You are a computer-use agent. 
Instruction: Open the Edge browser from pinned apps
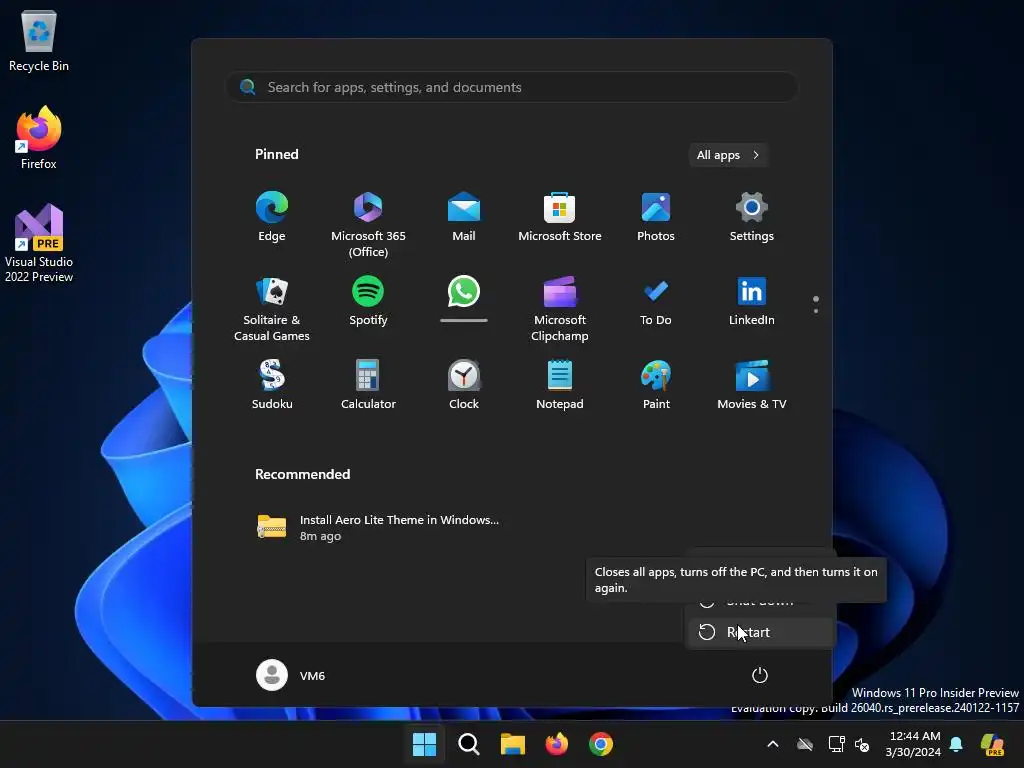[272, 217]
